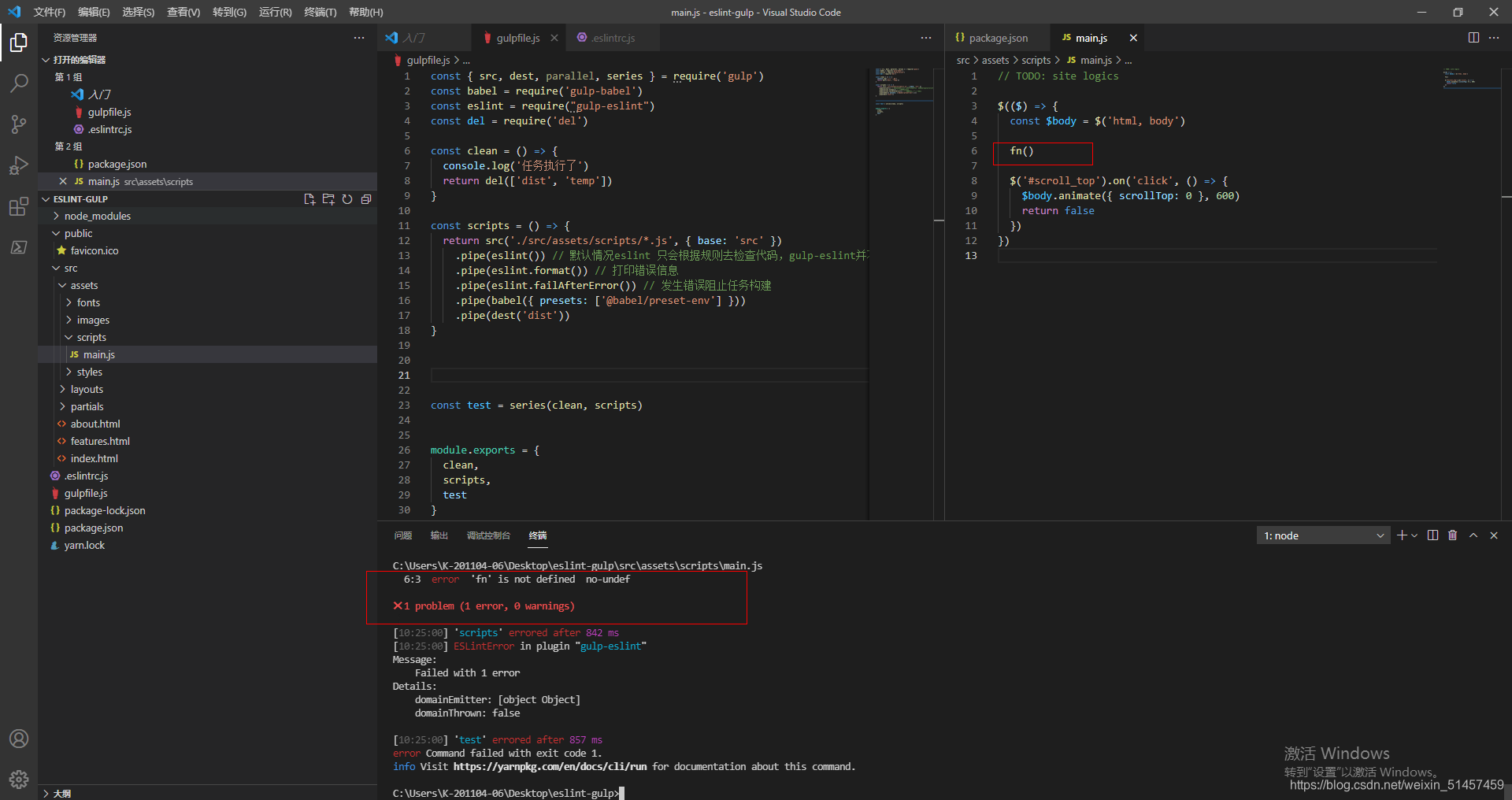
Task: Open right editor group more actions
Action: tap(1494, 38)
